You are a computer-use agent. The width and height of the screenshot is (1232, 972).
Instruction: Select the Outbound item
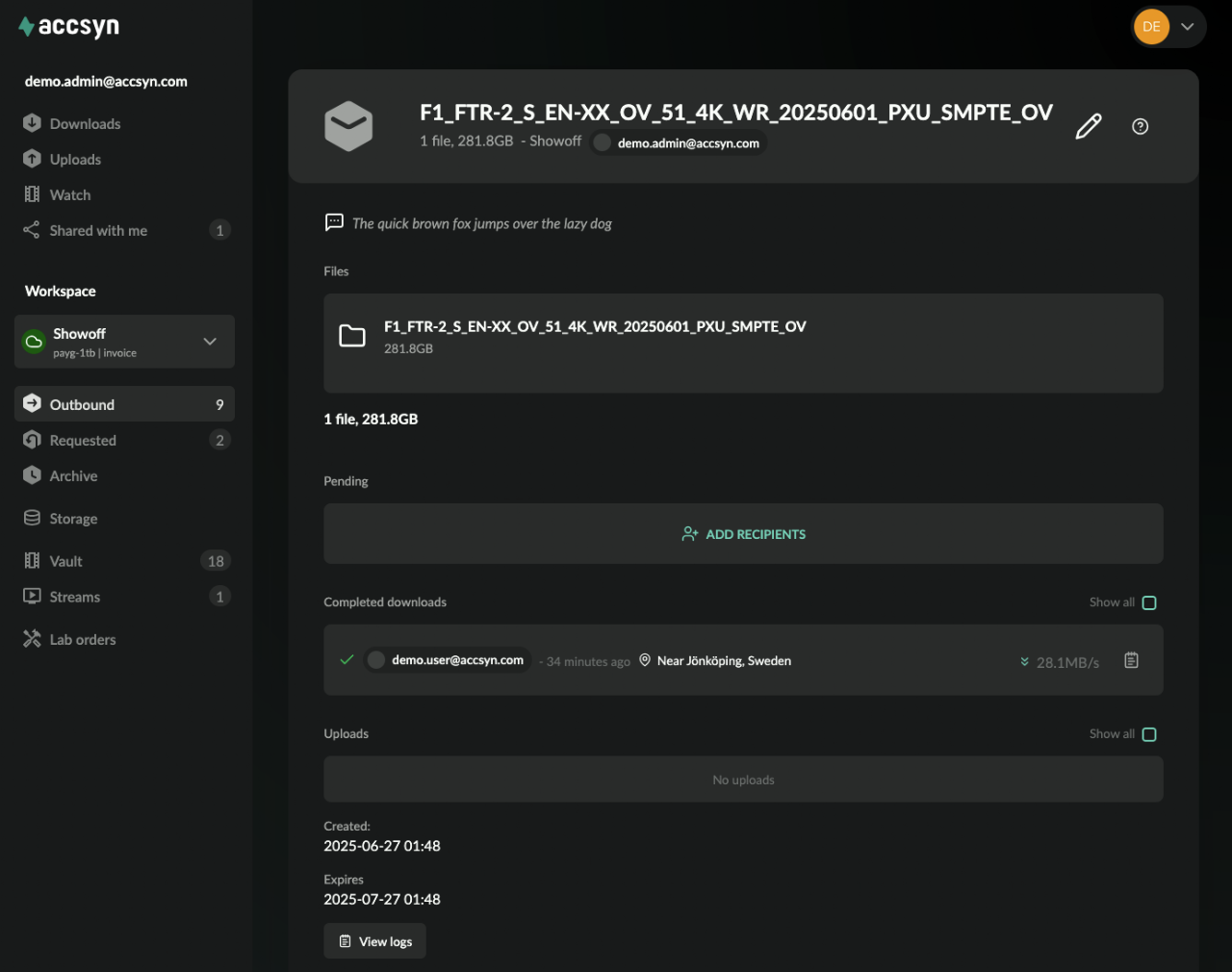[x=124, y=404]
